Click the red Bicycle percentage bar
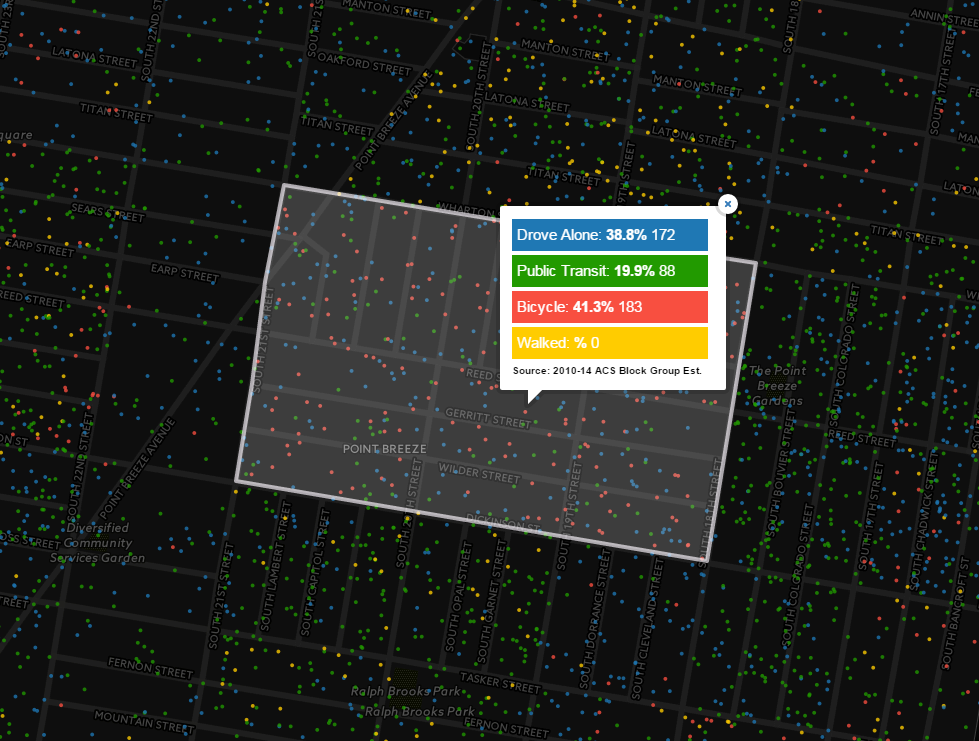Viewport: 979px width, 741px height. (x=610, y=307)
